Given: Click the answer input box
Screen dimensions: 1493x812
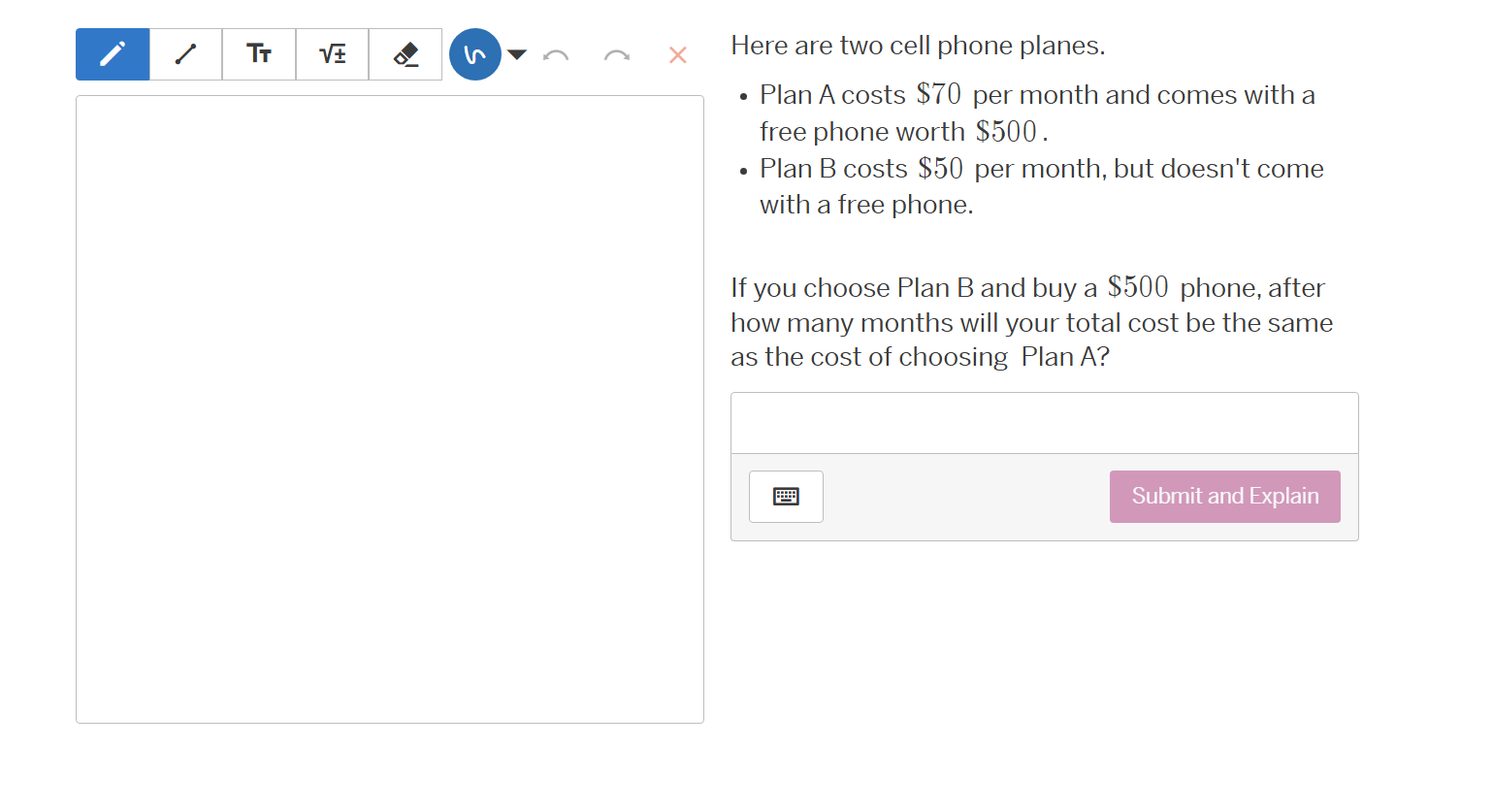Looking at the screenshot, I should pyautogui.click(x=1044, y=422).
